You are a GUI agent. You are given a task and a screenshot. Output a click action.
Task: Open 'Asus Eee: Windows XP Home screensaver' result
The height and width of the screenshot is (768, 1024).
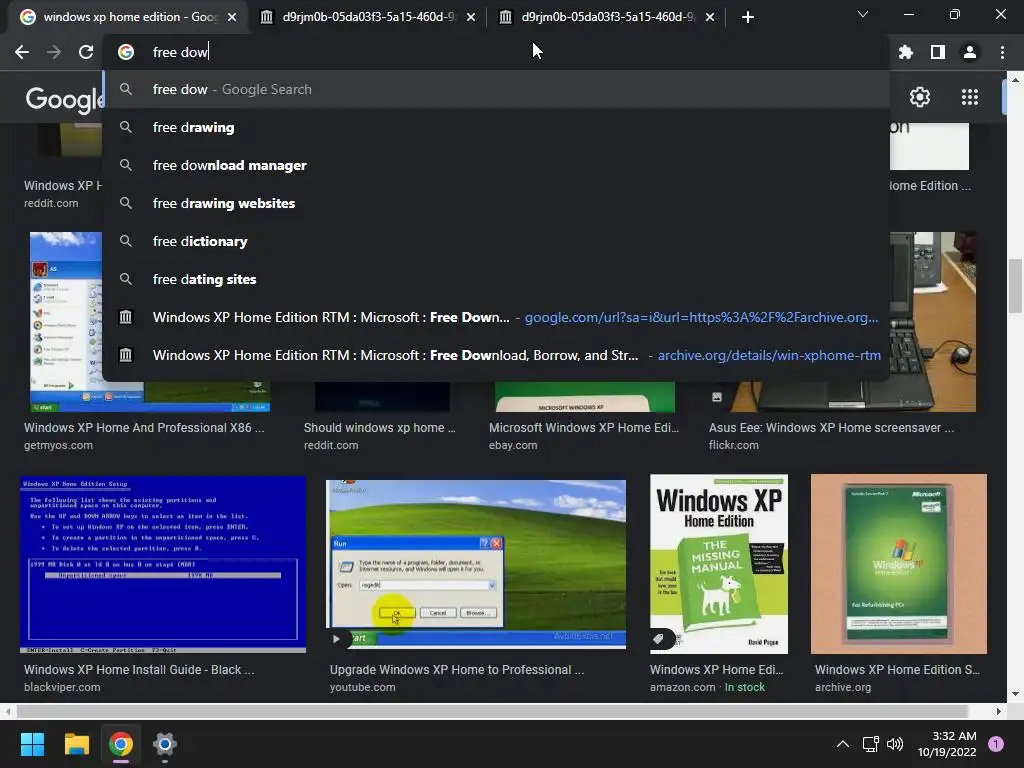pos(831,428)
